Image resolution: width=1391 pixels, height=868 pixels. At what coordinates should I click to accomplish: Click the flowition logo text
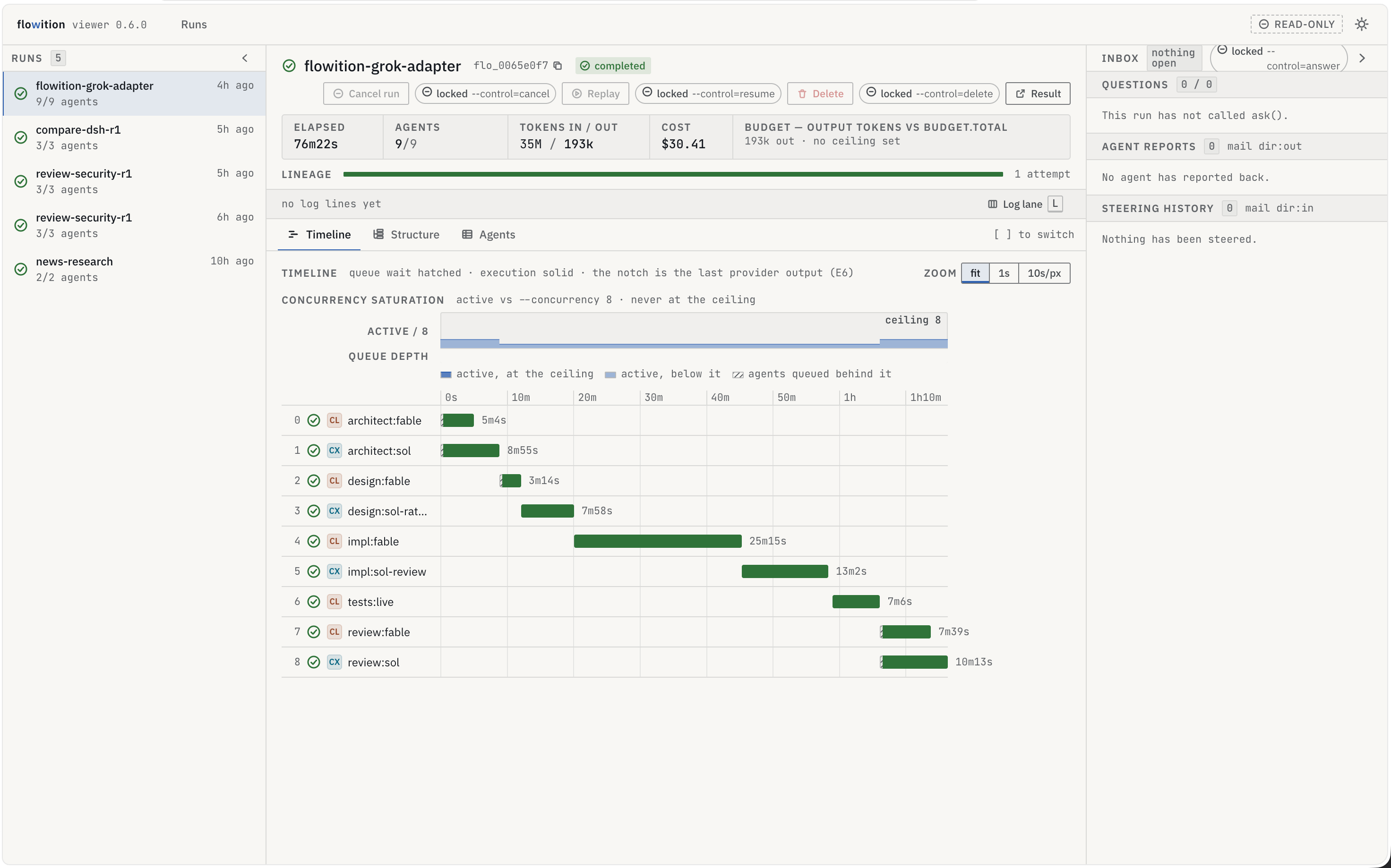point(41,24)
